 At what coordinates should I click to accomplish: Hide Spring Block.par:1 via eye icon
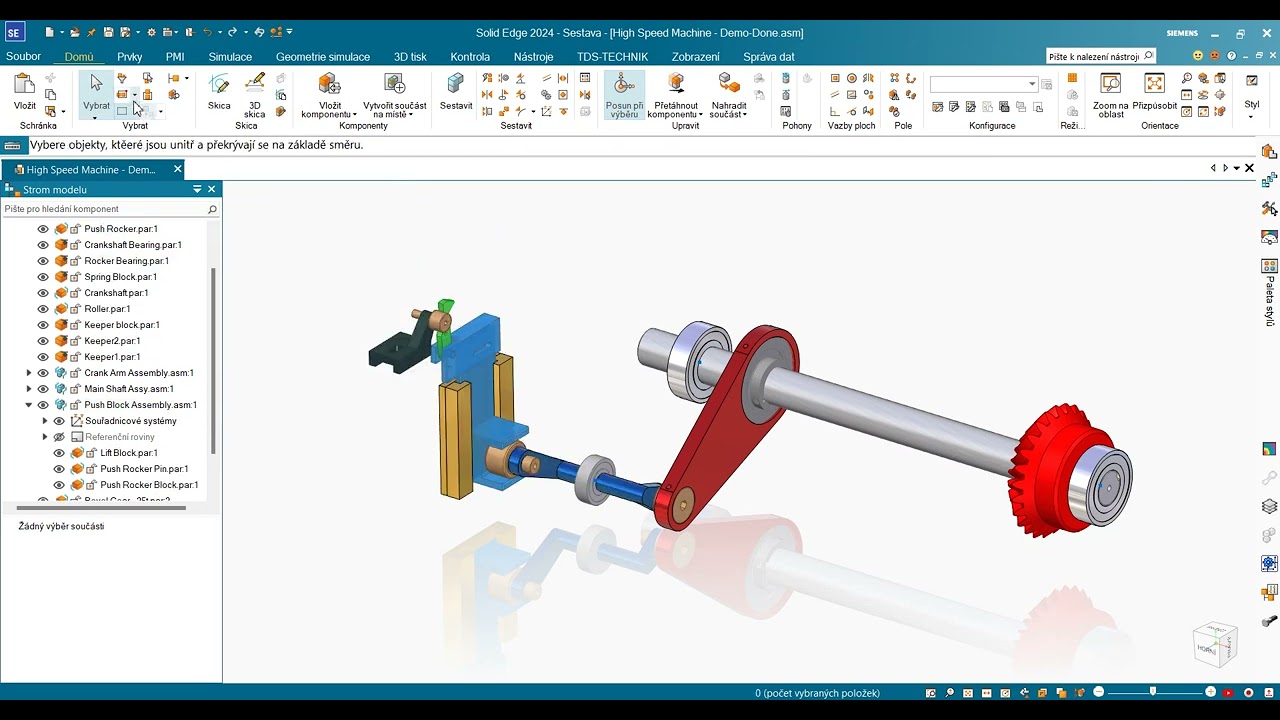pyautogui.click(x=43, y=277)
